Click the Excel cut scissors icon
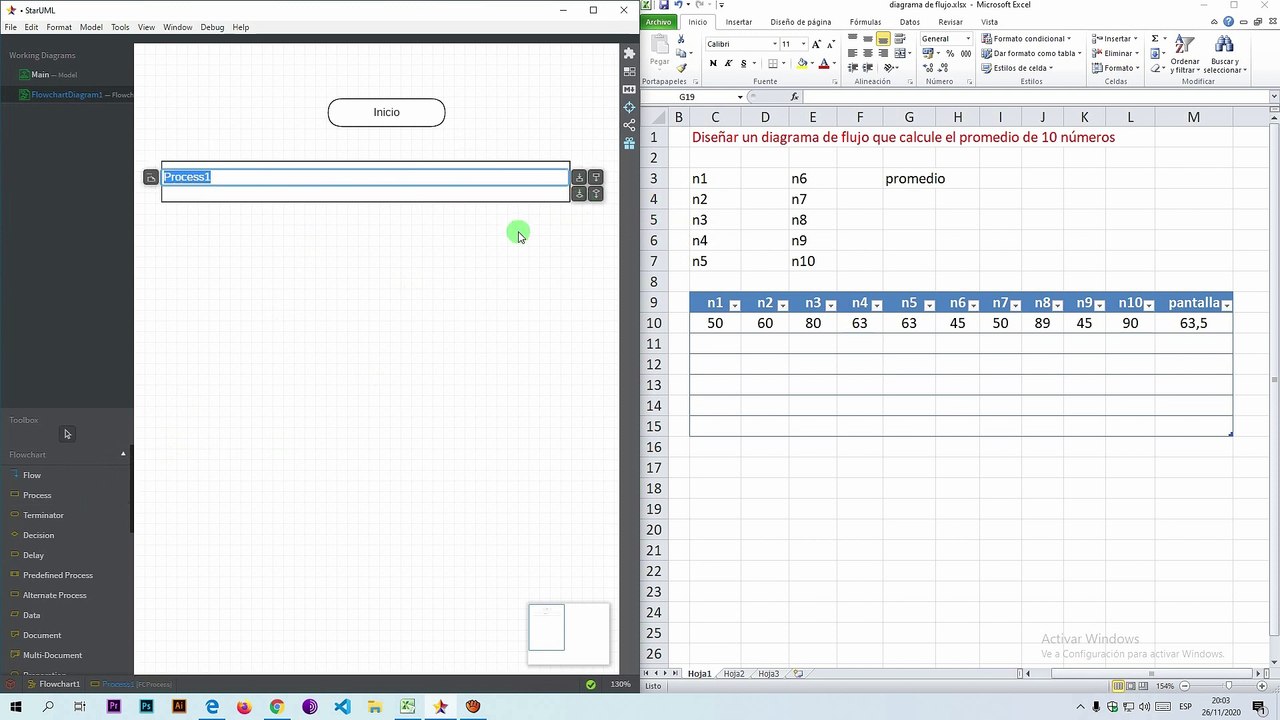The width and height of the screenshot is (1280, 720). 681,39
